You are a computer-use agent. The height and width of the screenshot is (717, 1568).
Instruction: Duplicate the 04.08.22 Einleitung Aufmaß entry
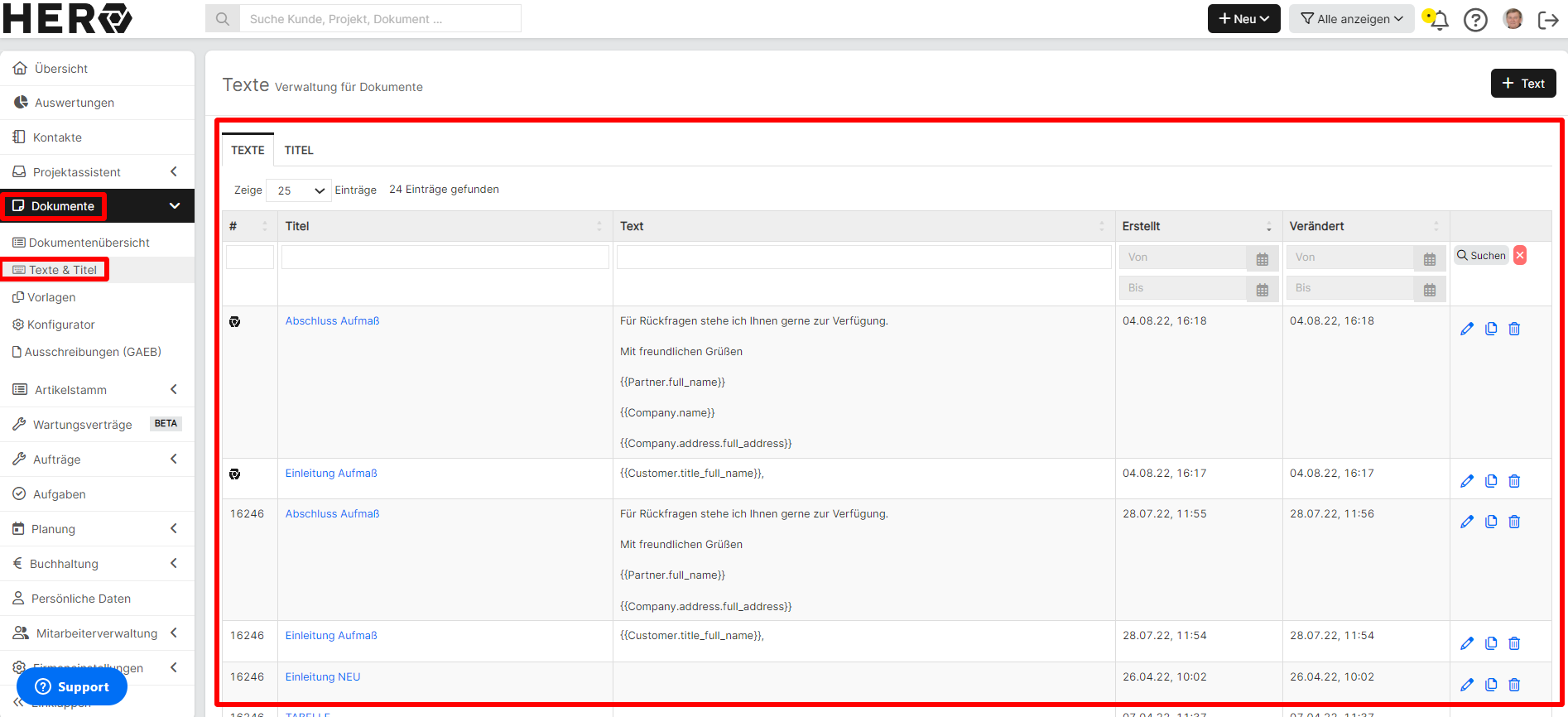(1491, 481)
